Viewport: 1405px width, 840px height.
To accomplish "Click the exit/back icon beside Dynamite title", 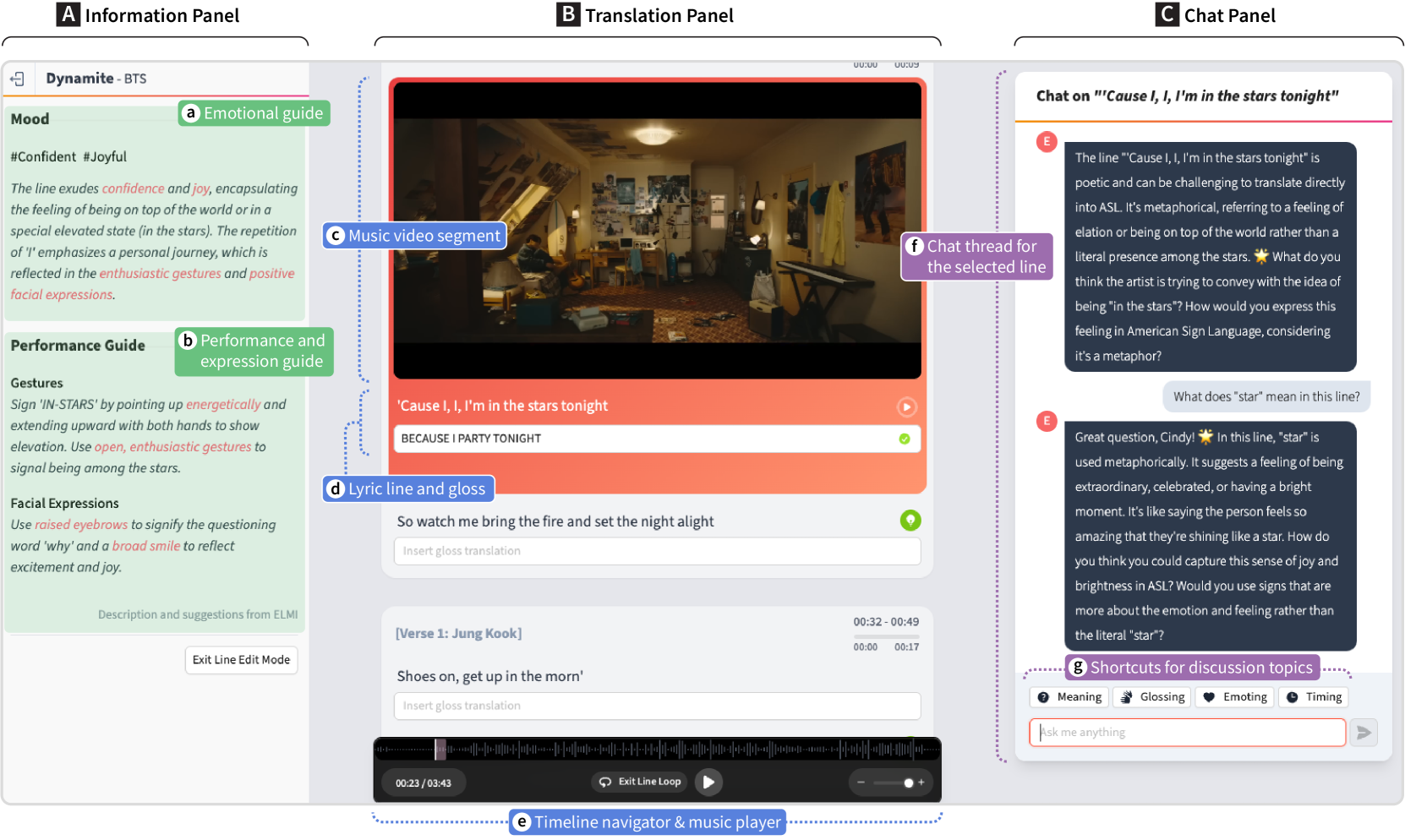I will click(x=17, y=79).
